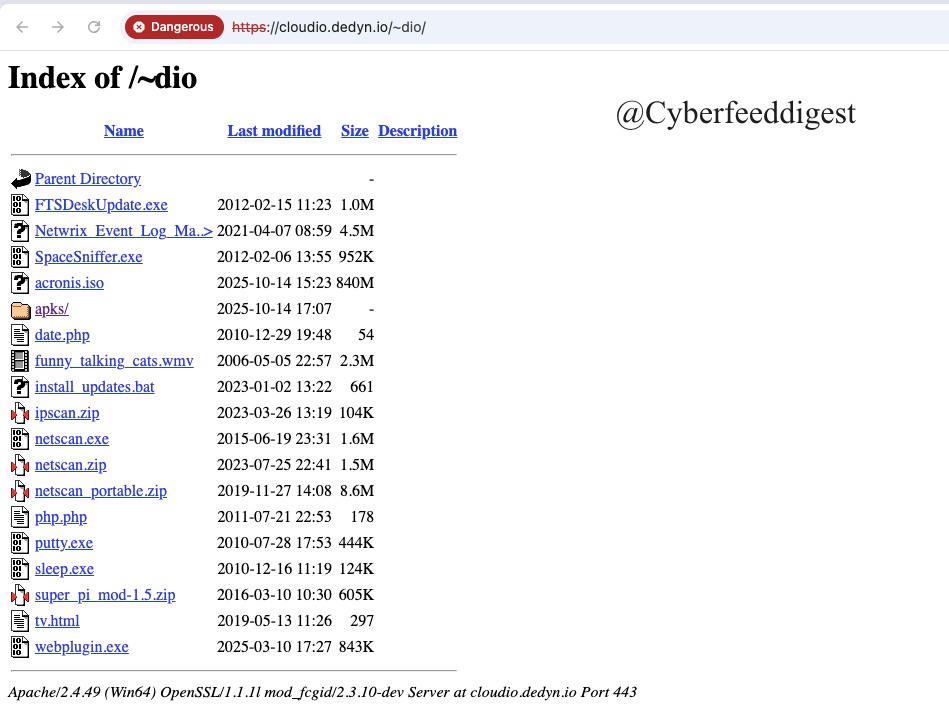
Task: Click the browser back arrow
Action: [22, 27]
